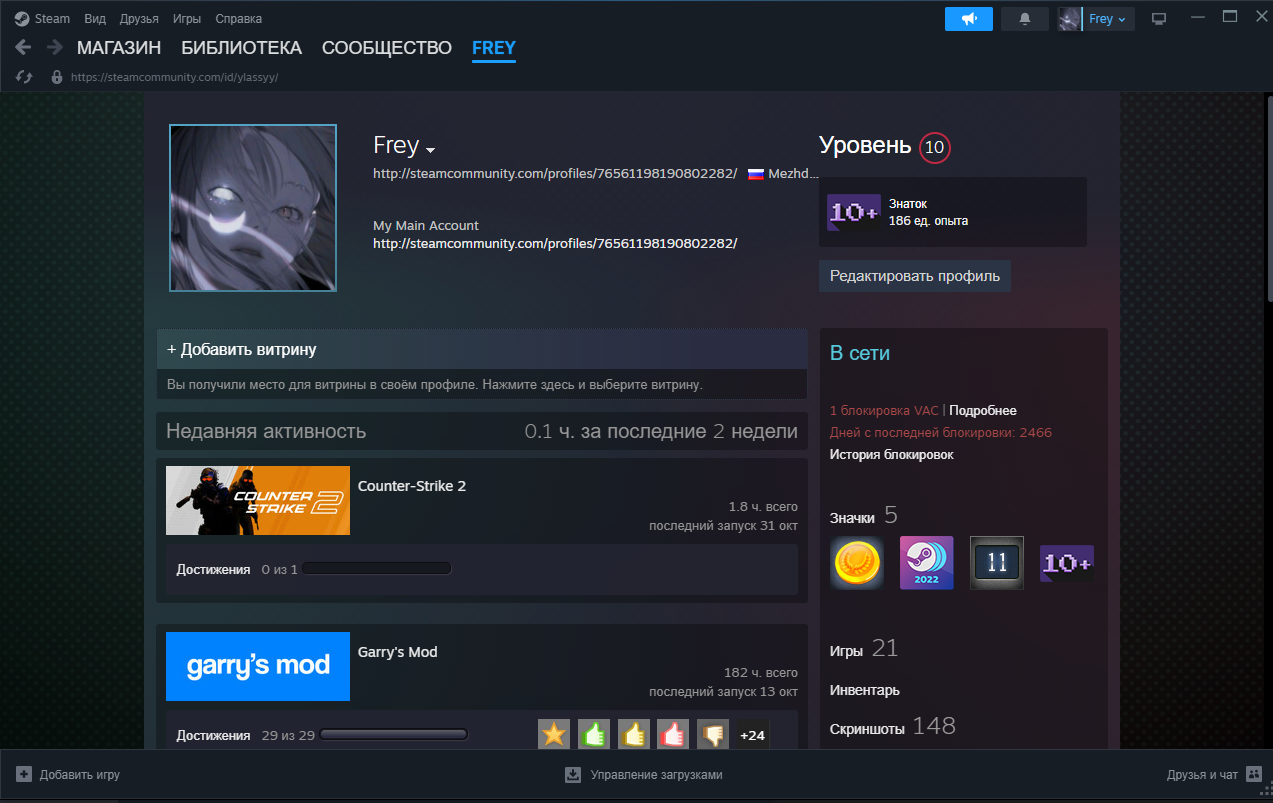Go back with the left arrow
The image size is (1273, 803).
23,47
